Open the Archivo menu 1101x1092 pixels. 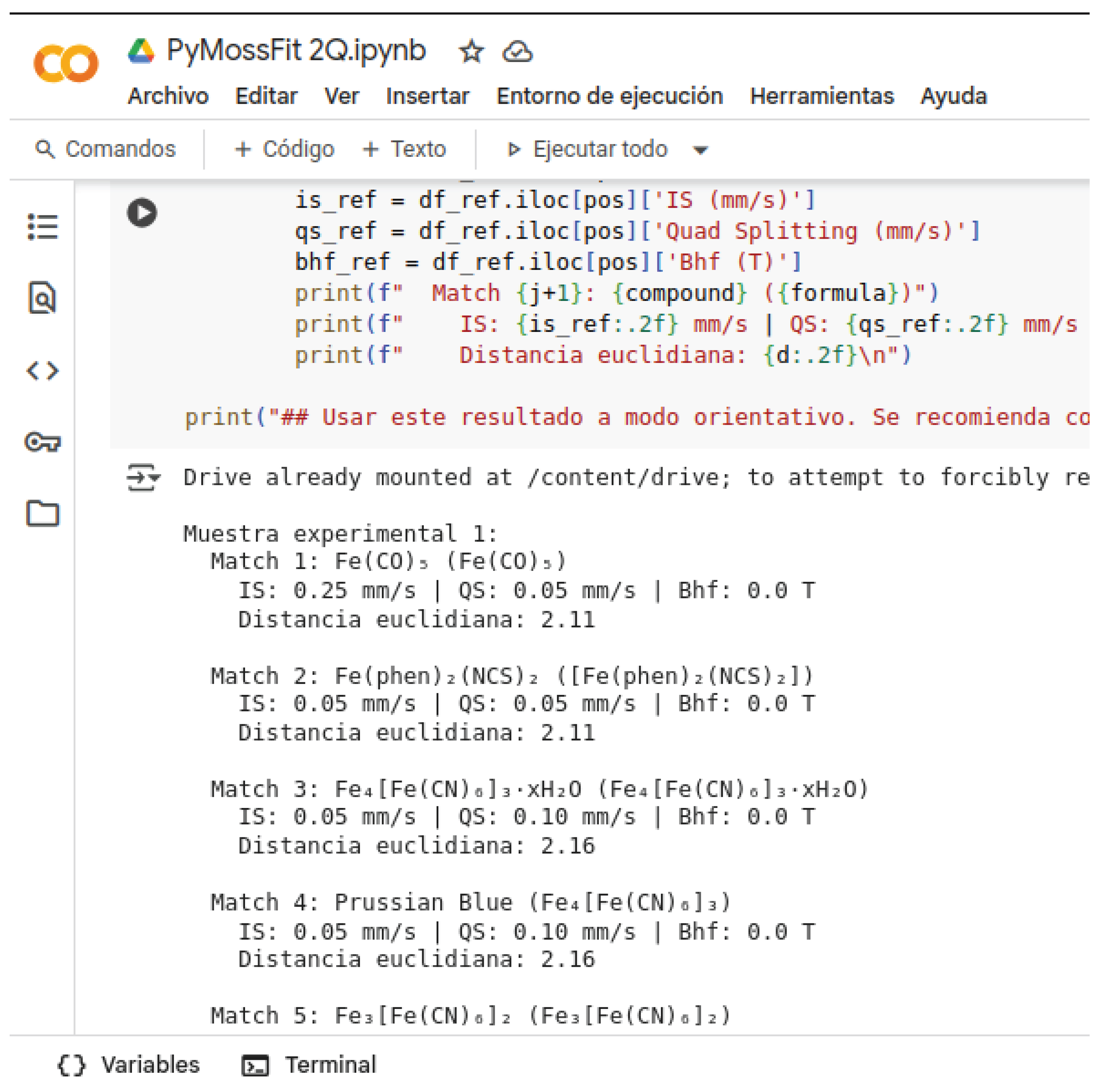[x=168, y=96]
